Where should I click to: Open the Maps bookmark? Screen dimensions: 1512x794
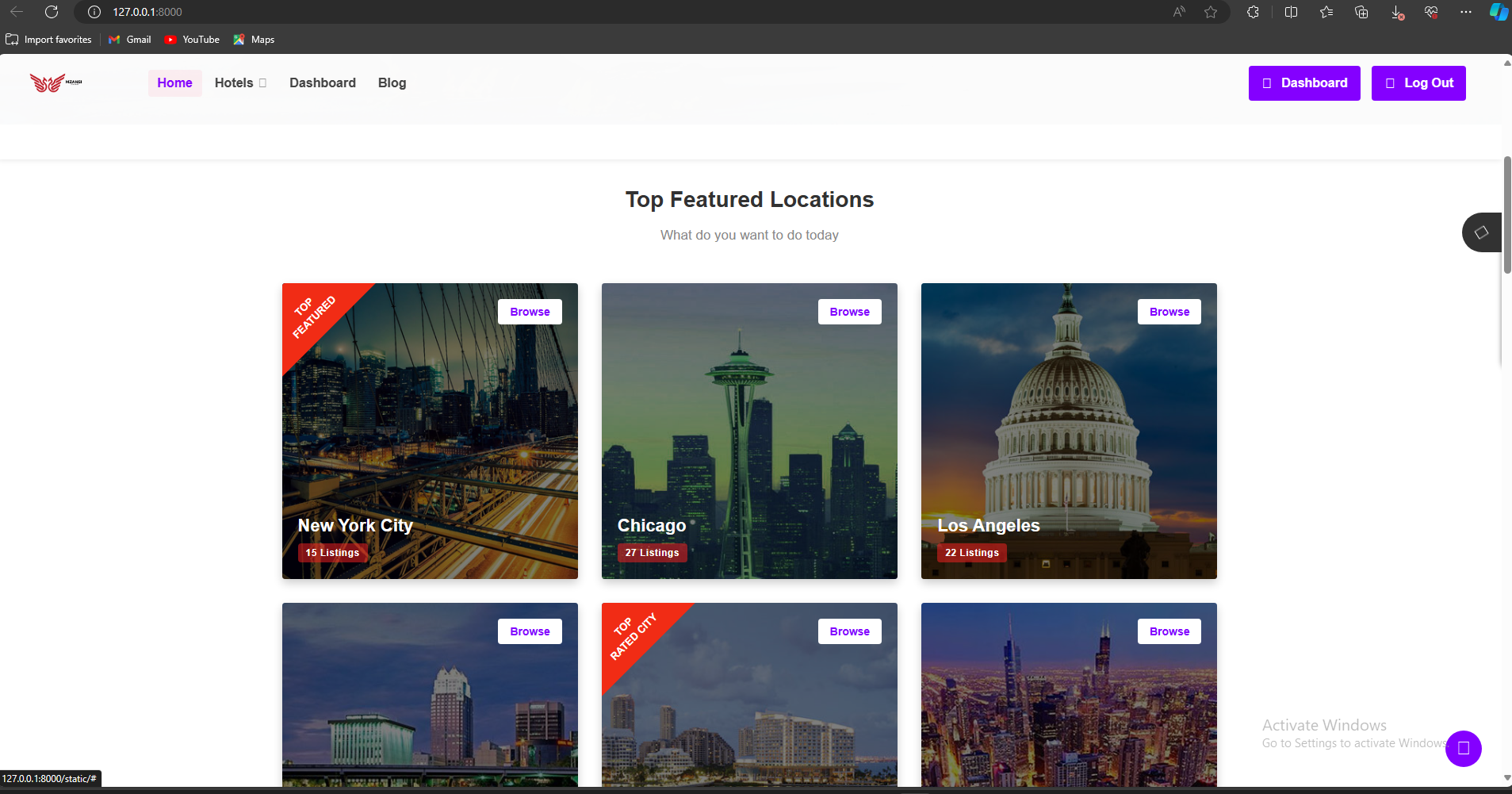[254, 40]
